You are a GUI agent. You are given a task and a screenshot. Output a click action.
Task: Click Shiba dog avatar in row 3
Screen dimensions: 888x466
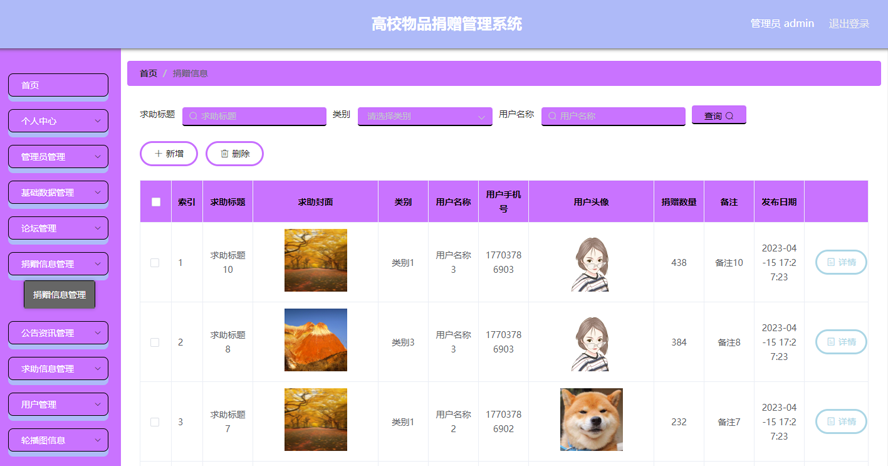tap(591, 420)
